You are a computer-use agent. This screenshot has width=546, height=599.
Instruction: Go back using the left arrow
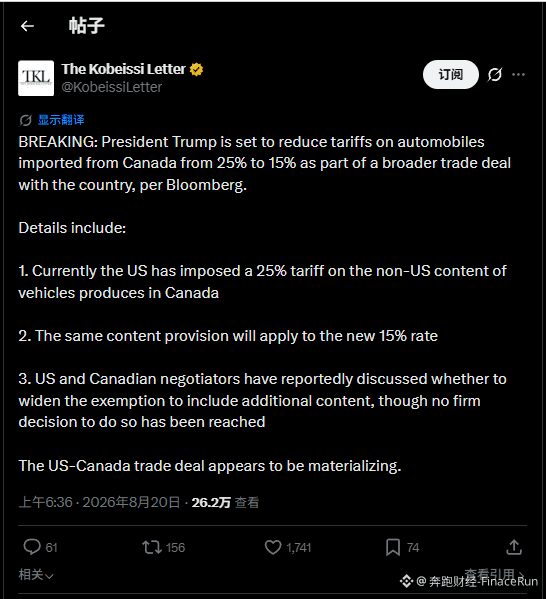click(27, 26)
